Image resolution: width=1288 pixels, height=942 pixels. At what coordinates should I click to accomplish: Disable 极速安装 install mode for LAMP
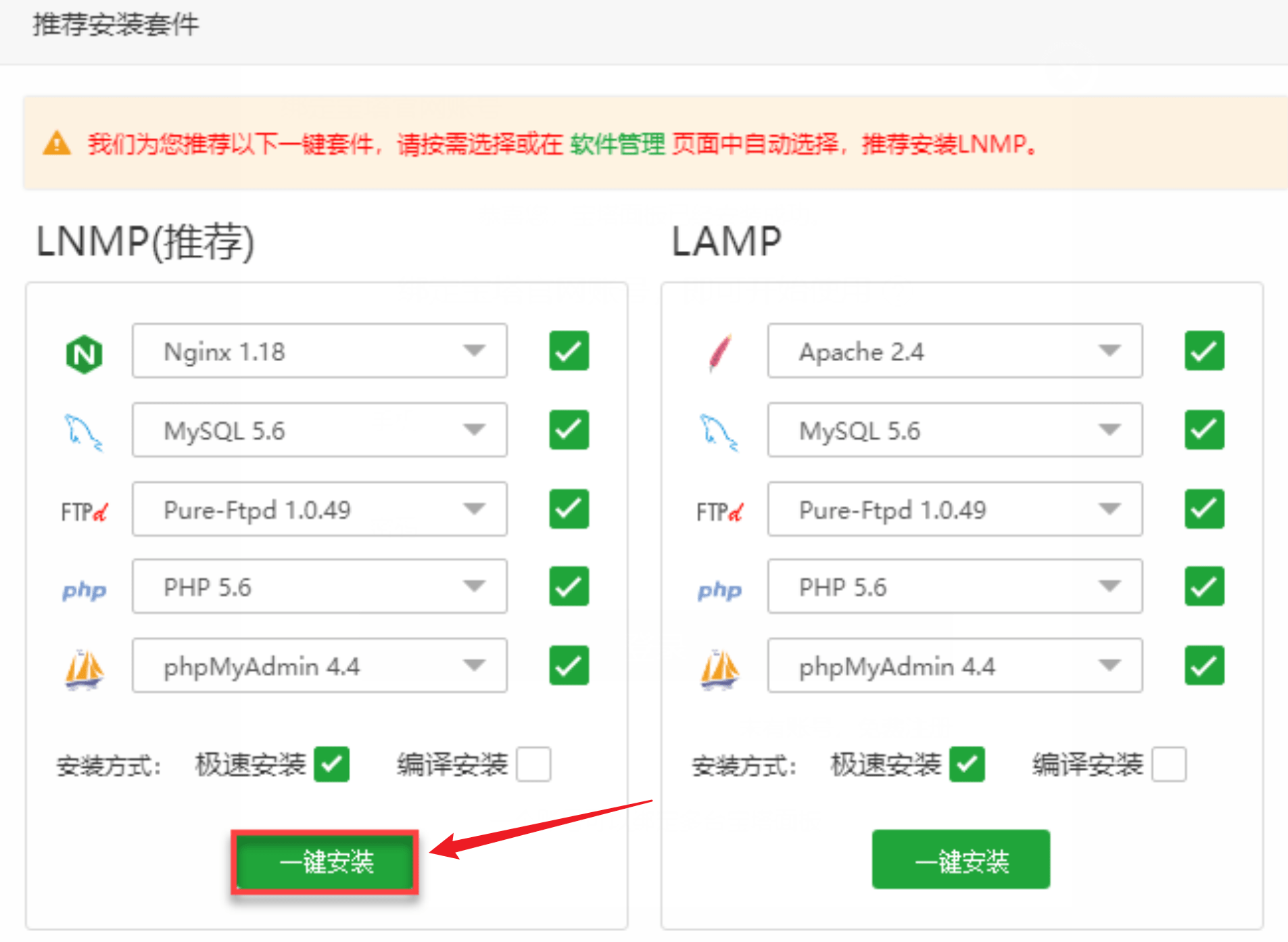(x=967, y=764)
